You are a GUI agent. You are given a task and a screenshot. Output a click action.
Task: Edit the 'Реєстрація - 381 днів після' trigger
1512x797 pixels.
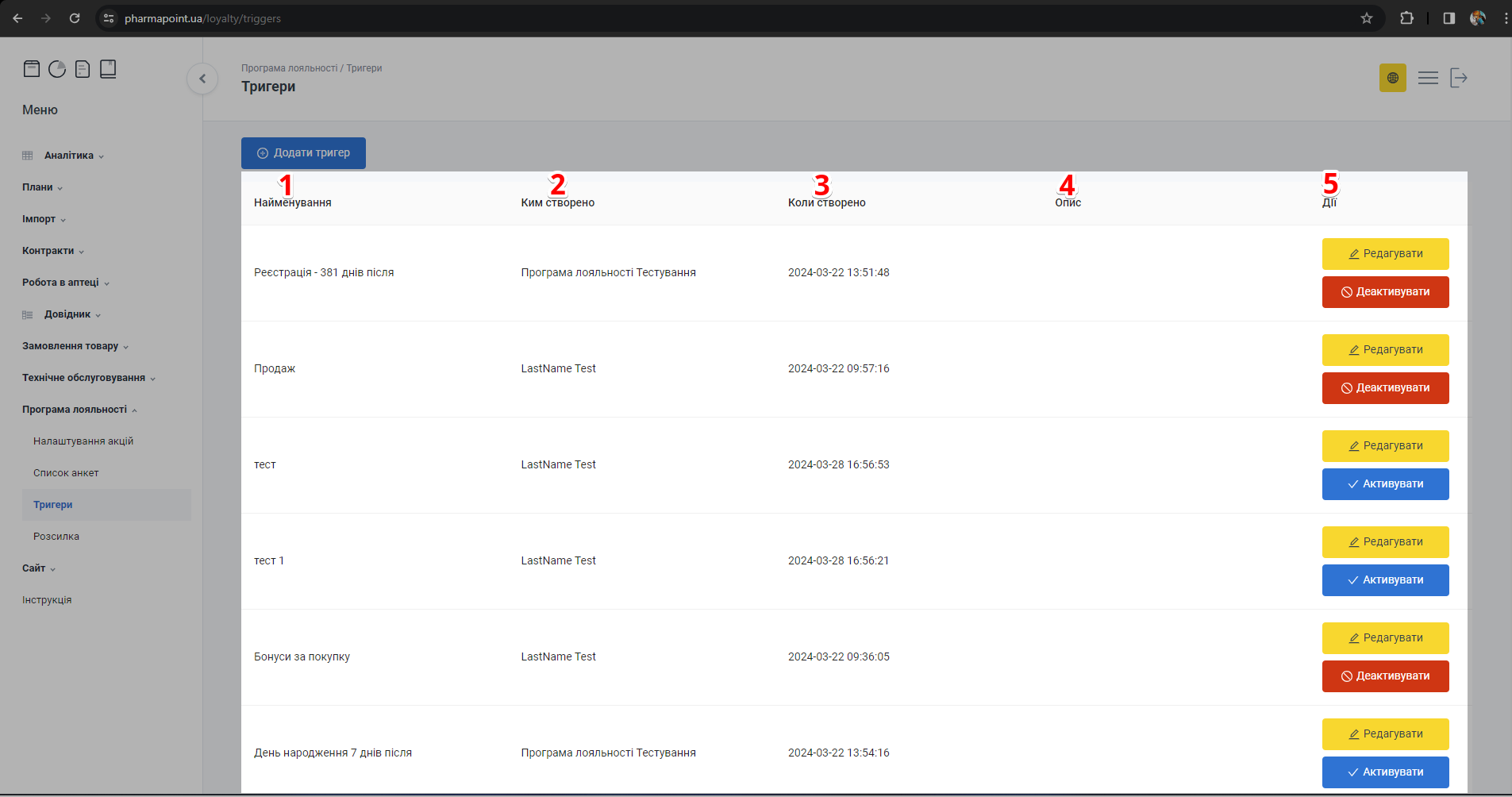pos(1385,254)
